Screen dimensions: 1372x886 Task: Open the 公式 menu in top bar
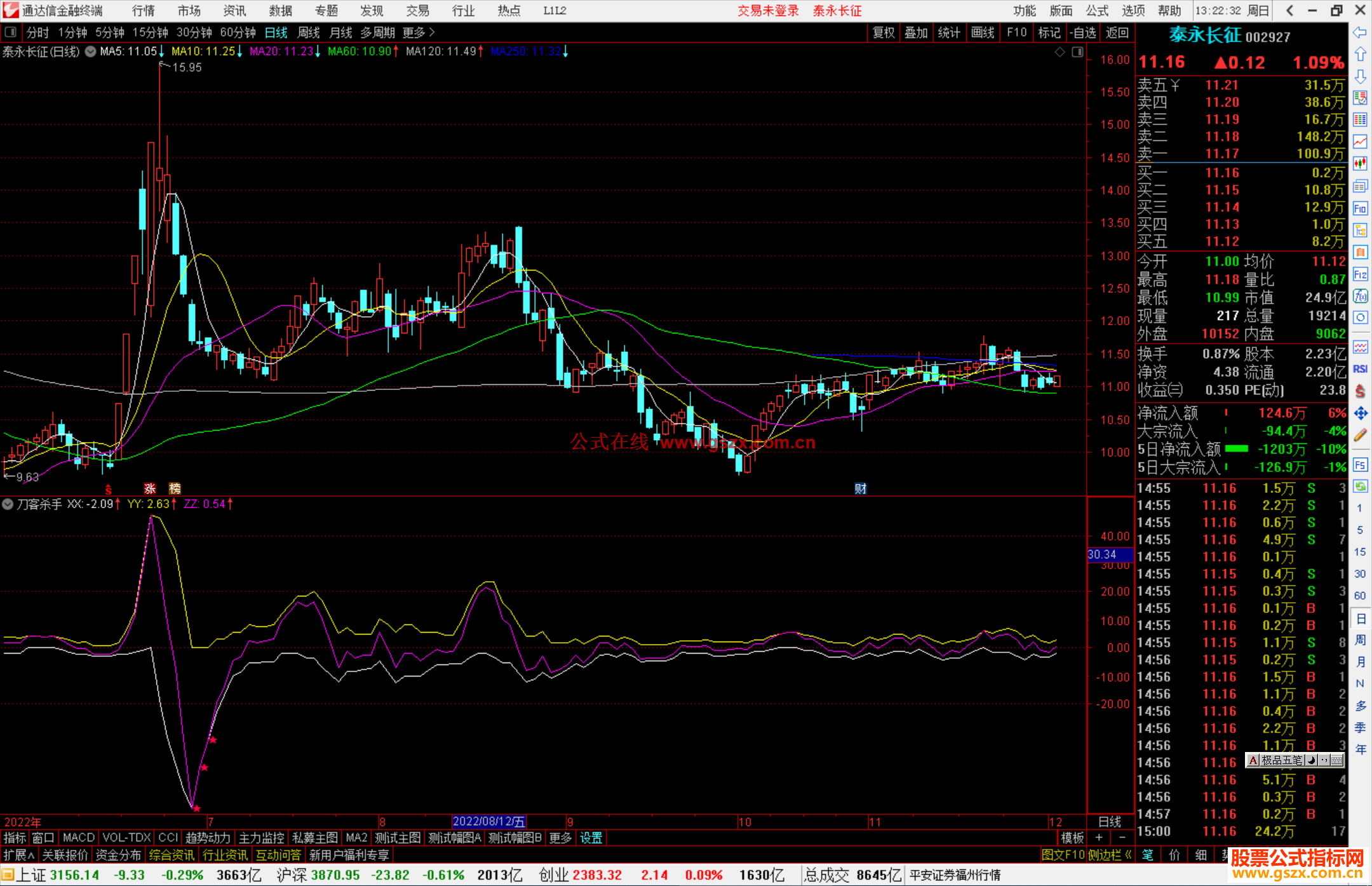coord(1097,11)
